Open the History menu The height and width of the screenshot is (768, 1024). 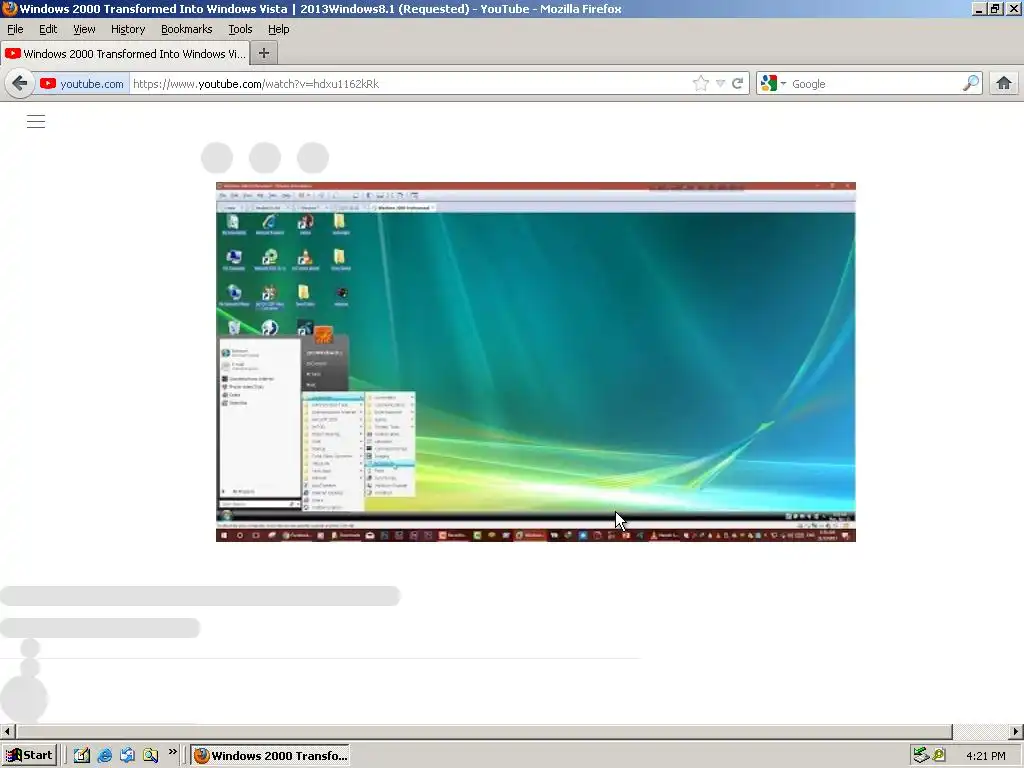click(x=128, y=29)
